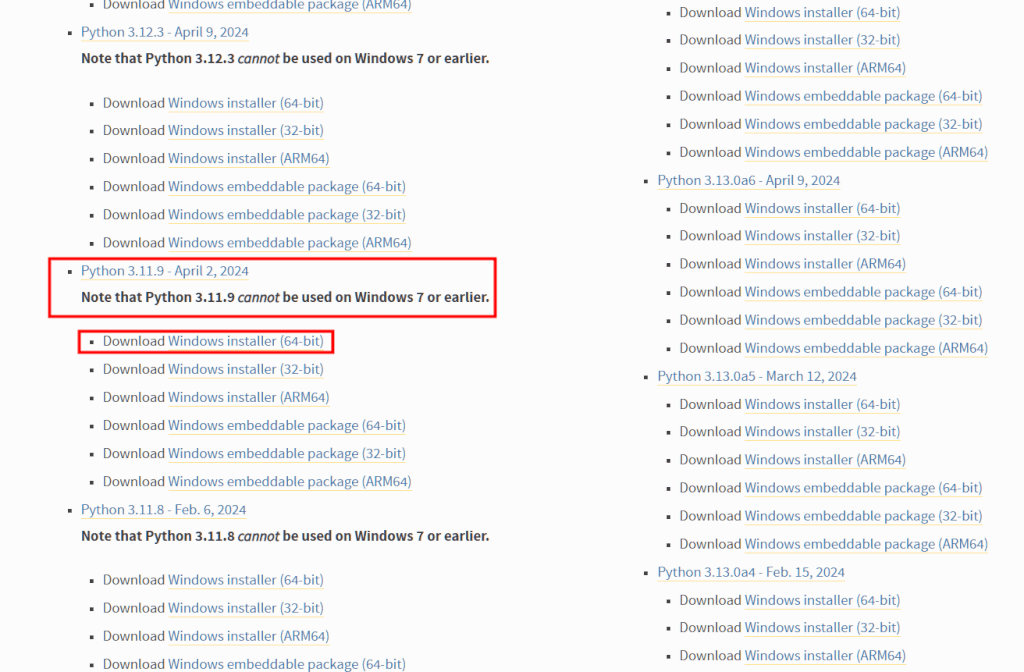Download Python 3.12.3 embeddable package (32-bit)
Image resolution: width=1024 pixels, height=672 pixels.
[287, 215]
